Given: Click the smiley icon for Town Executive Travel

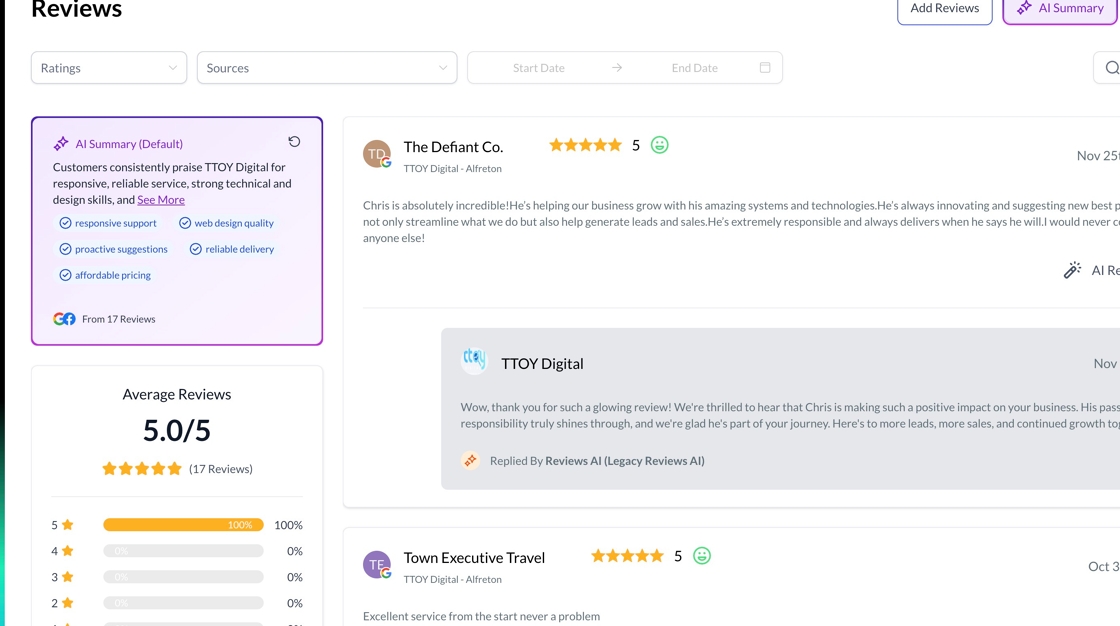Looking at the screenshot, I should click(x=702, y=556).
